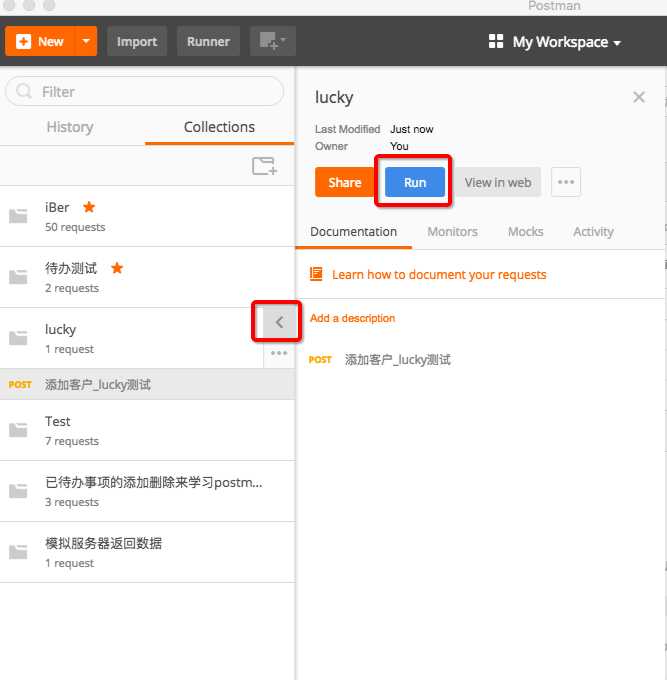This screenshot has width=667, height=680.
Task: Click the folder icon for 3 requests collection
Action: pyautogui.click(x=18, y=491)
